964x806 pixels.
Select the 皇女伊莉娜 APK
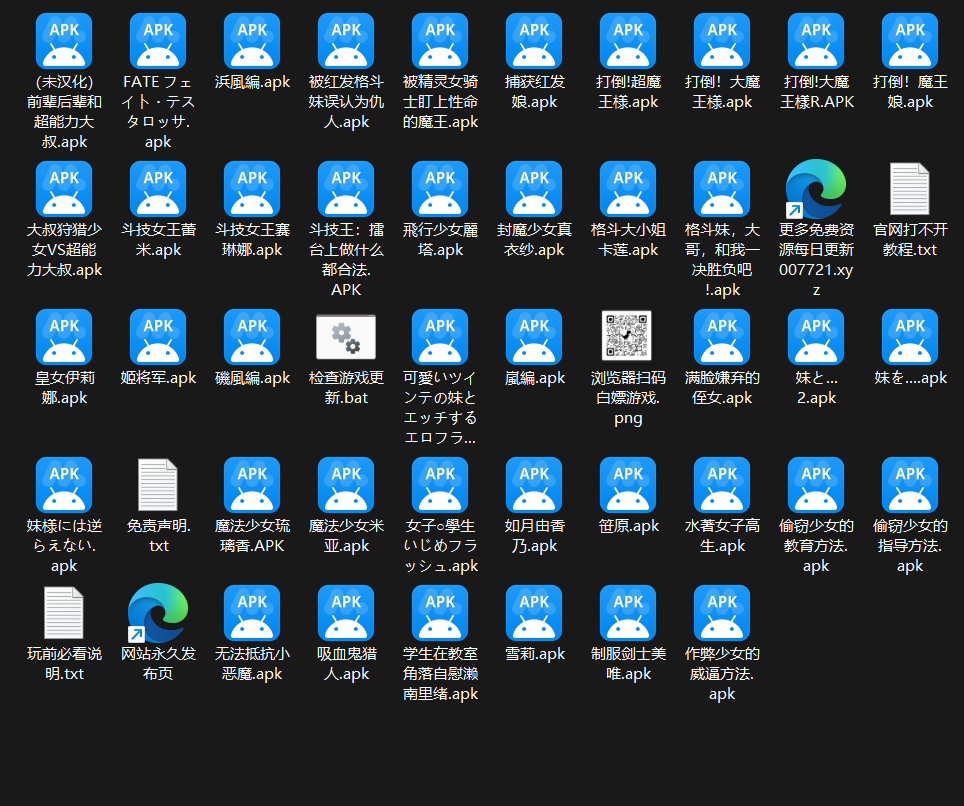[x=63, y=337]
